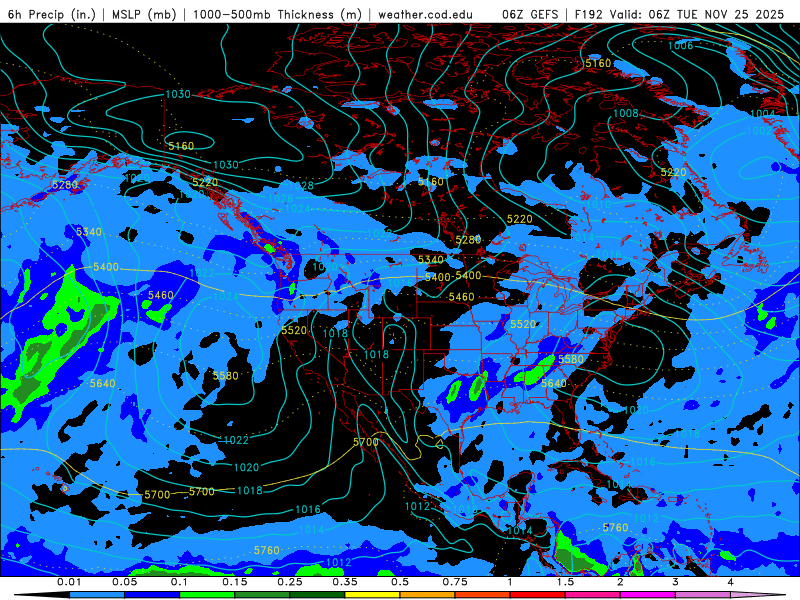The image size is (800, 600).
Task: Click '5520' thickness label off California coast
Action: tap(294, 331)
